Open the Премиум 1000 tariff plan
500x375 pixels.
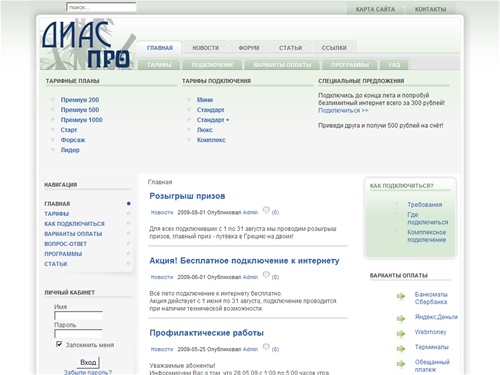(81, 120)
